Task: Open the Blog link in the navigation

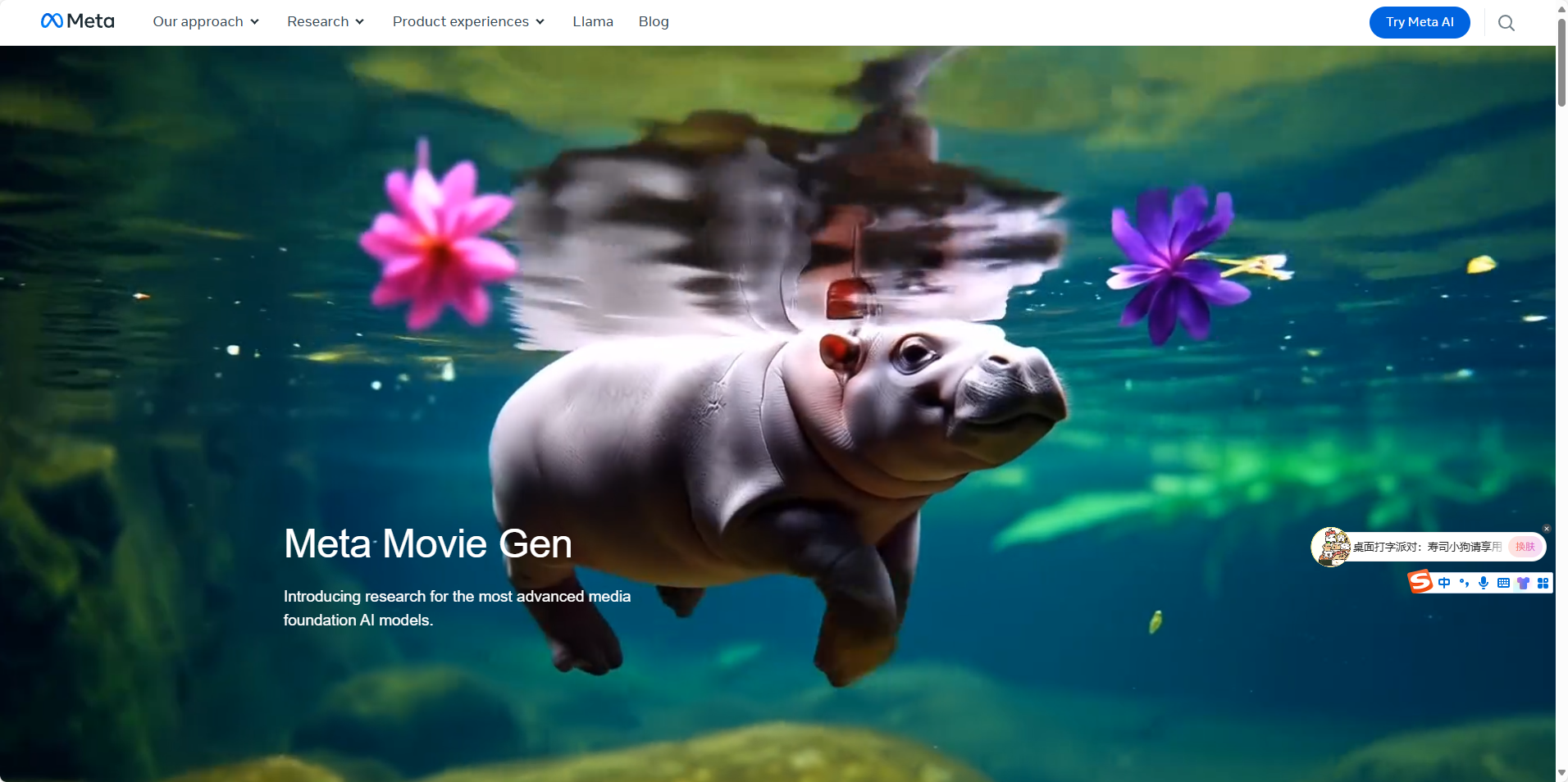Action: 654,22
